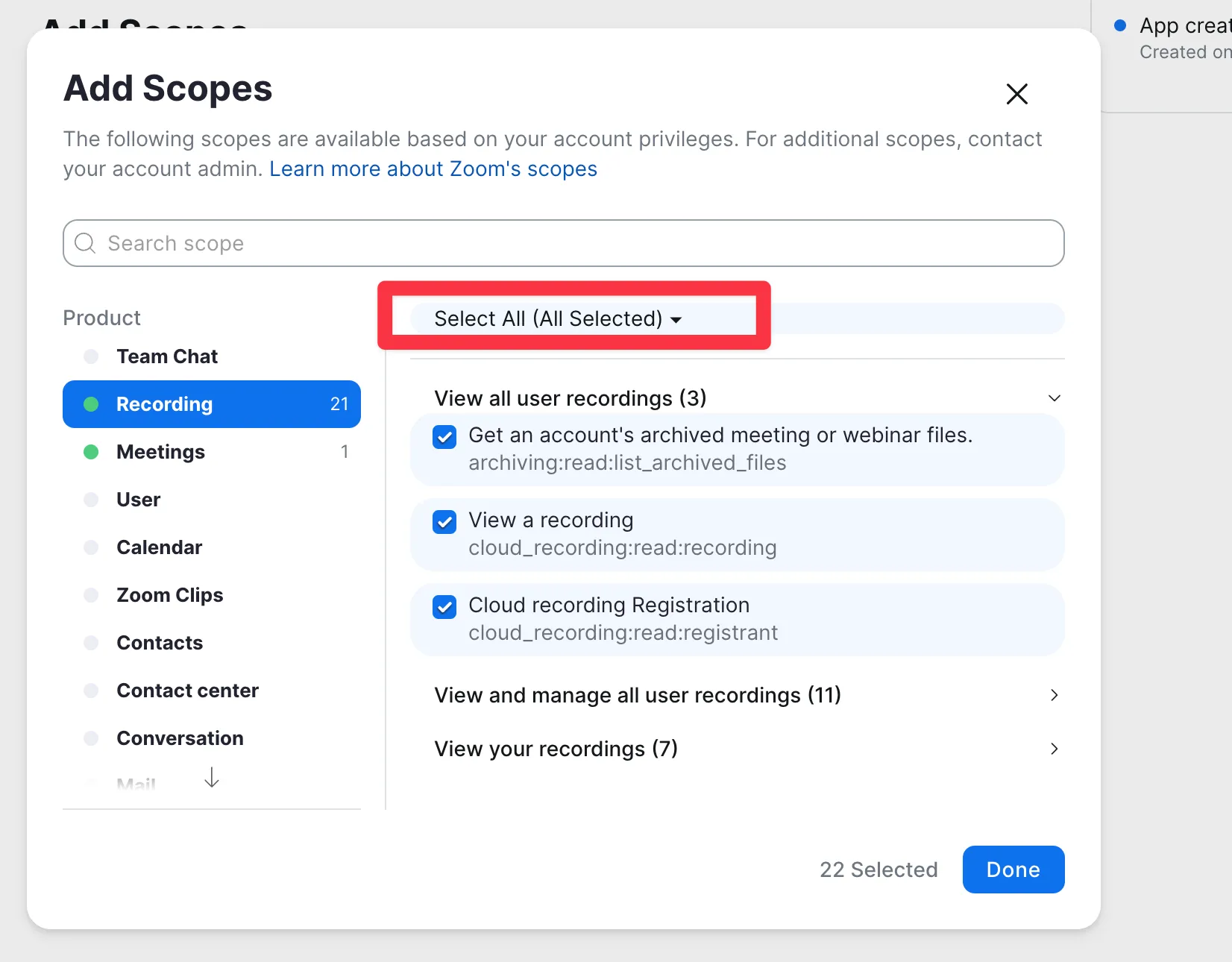
Task: Uncheck Cloud recording Registration scope
Action: coord(445,607)
